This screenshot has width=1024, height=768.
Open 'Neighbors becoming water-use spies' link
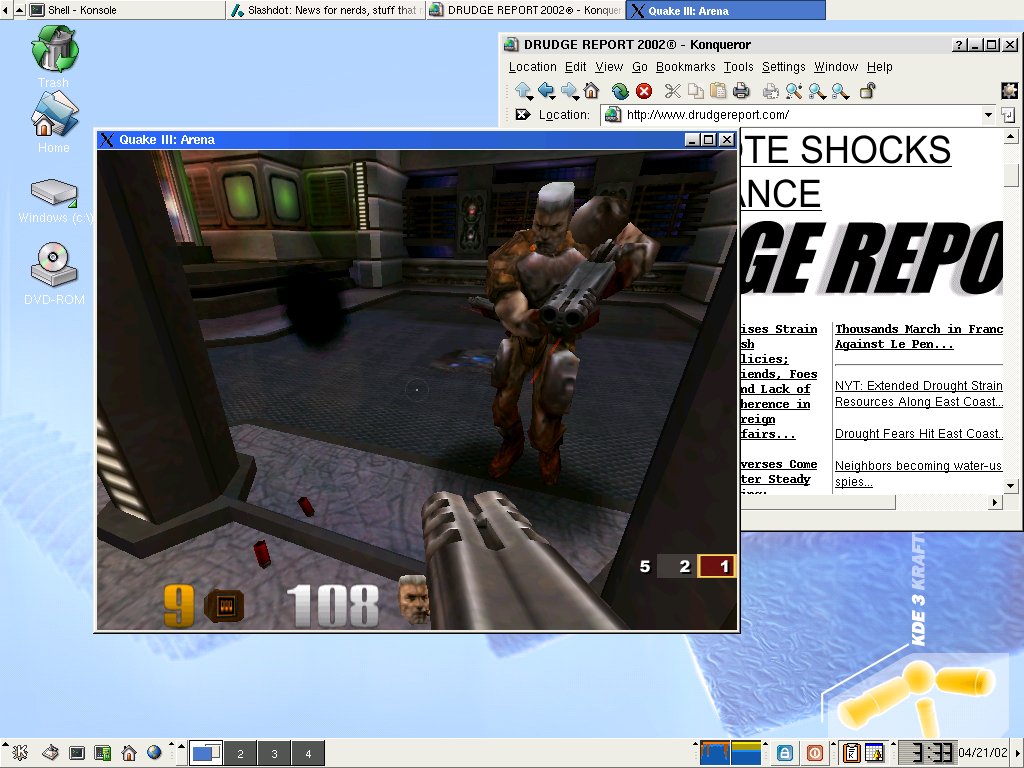tap(918, 473)
